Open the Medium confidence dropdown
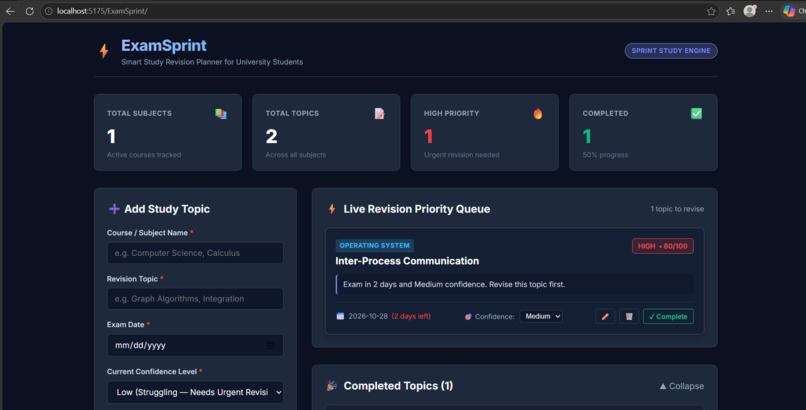Image resolution: width=806 pixels, height=410 pixels. 541,316
